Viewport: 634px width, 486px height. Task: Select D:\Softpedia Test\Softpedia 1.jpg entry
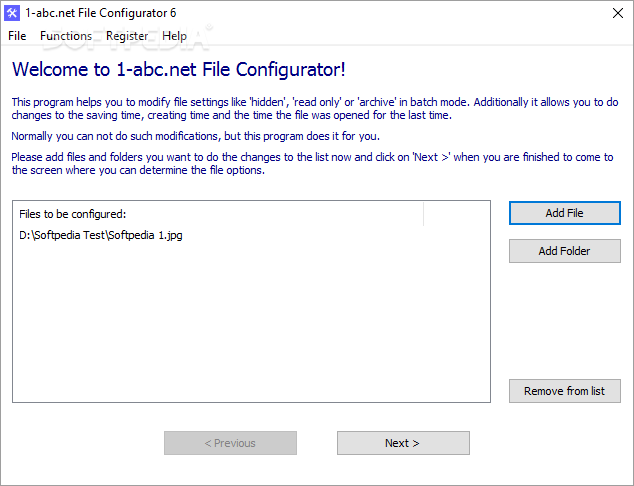(101, 235)
